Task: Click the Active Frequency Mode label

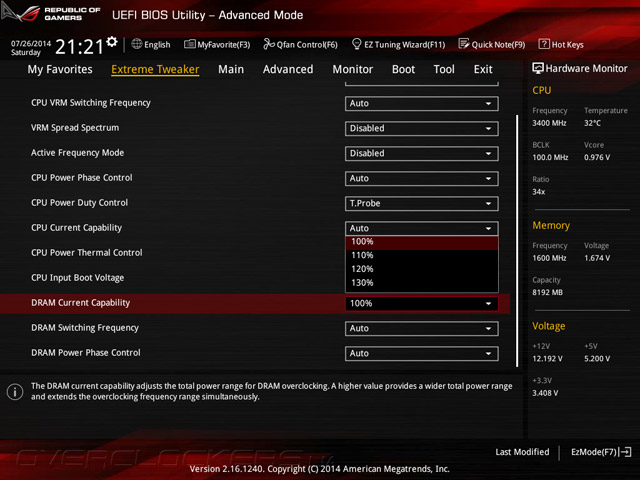Action: (x=78, y=153)
